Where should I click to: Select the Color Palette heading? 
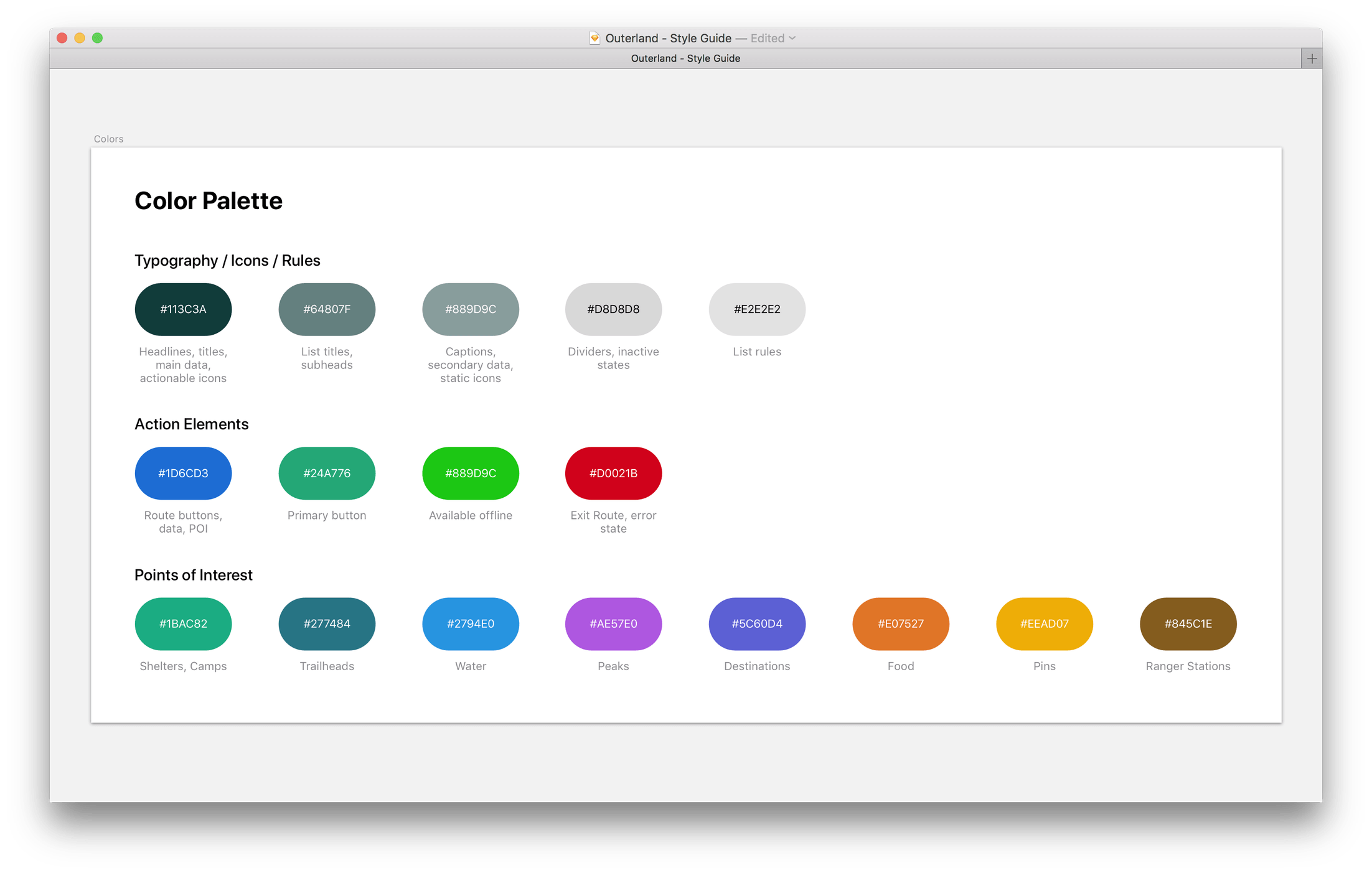coord(209,201)
